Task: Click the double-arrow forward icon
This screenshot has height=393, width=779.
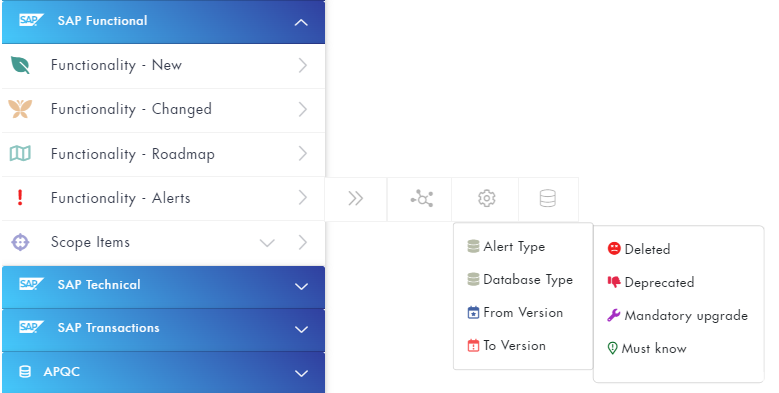Action: 356,199
